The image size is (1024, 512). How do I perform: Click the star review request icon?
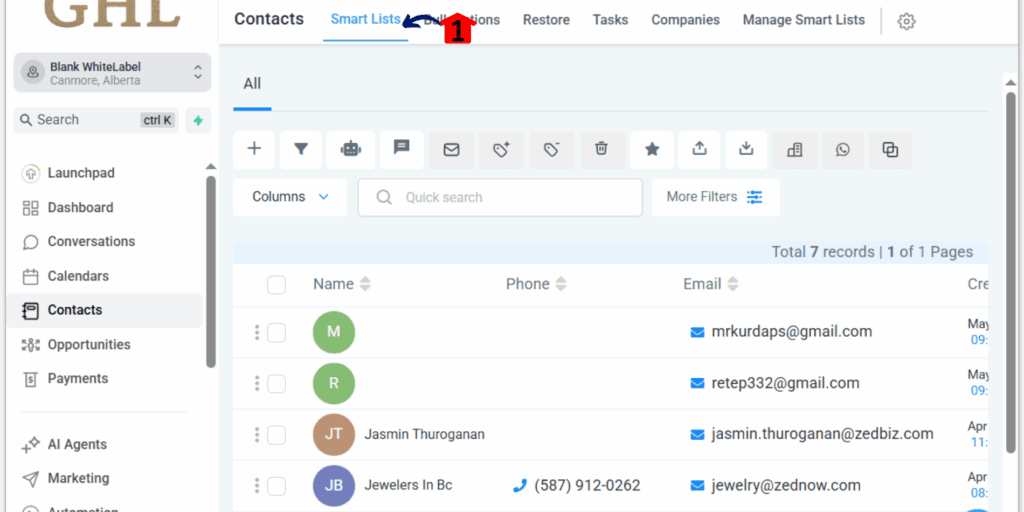[x=652, y=150]
